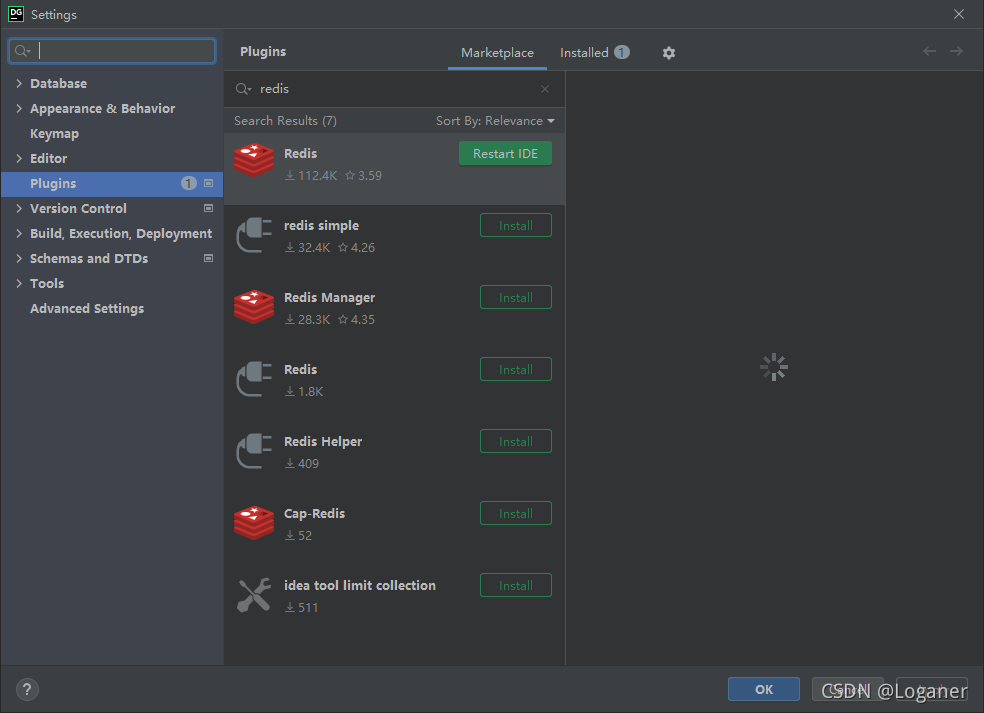
Task: Expand the Tools settings section
Action: coord(17,283)
